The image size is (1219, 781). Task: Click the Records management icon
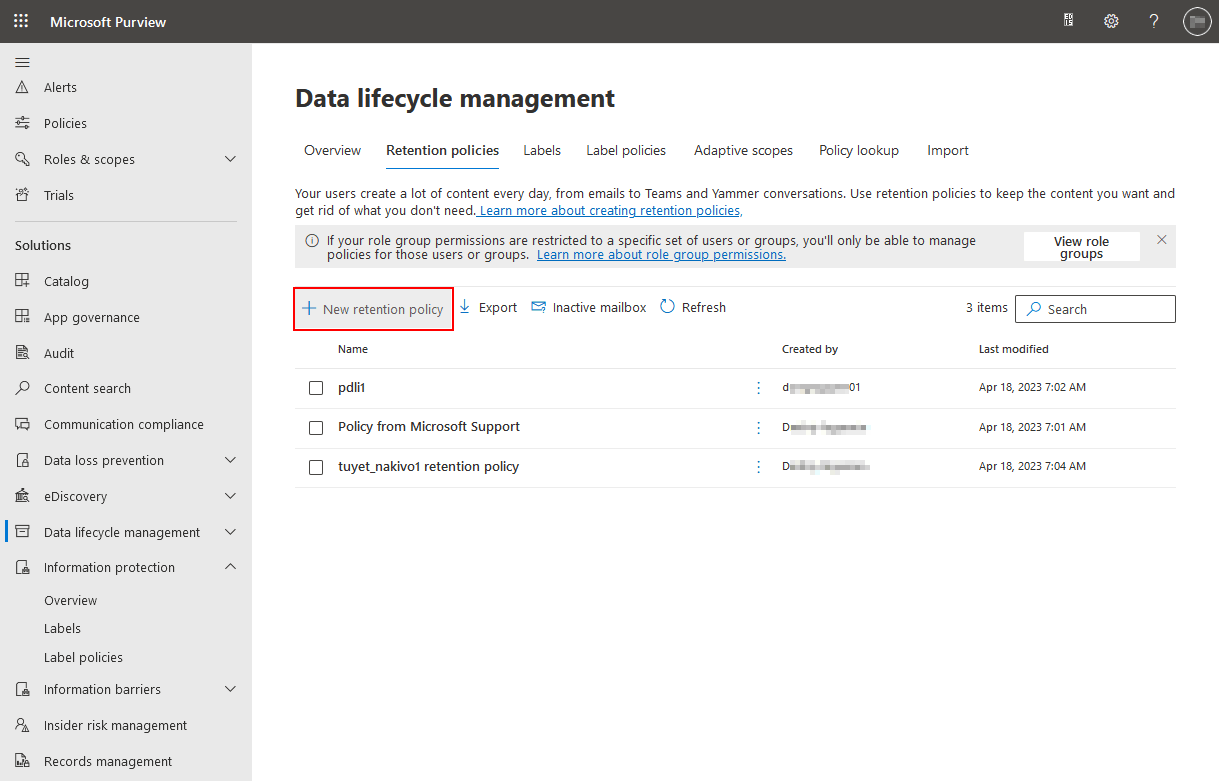22,761
